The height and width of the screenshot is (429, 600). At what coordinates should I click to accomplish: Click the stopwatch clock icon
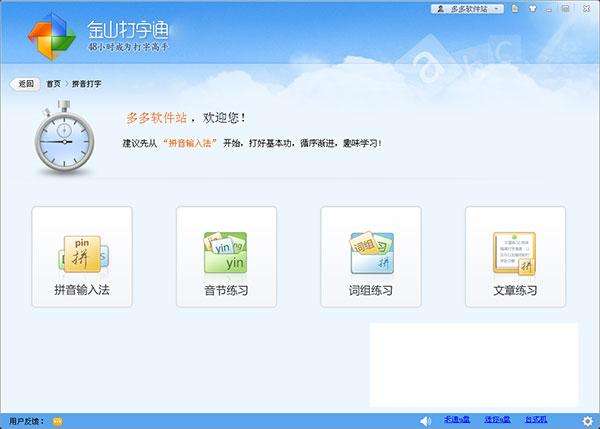coord(64,138)
